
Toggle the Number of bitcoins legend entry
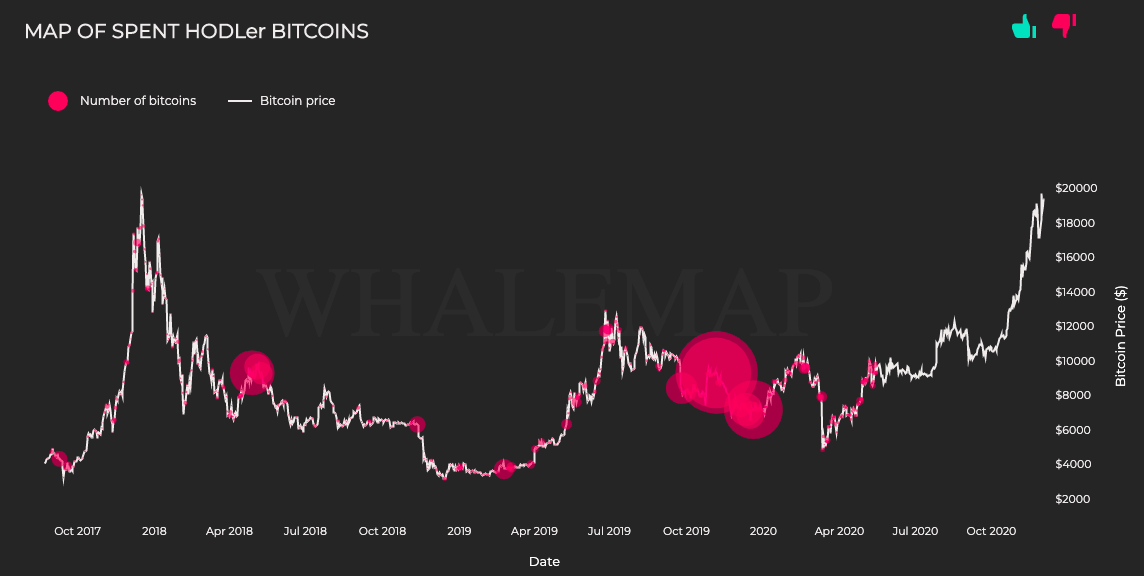pyautogui.click(x=122, y=101)
